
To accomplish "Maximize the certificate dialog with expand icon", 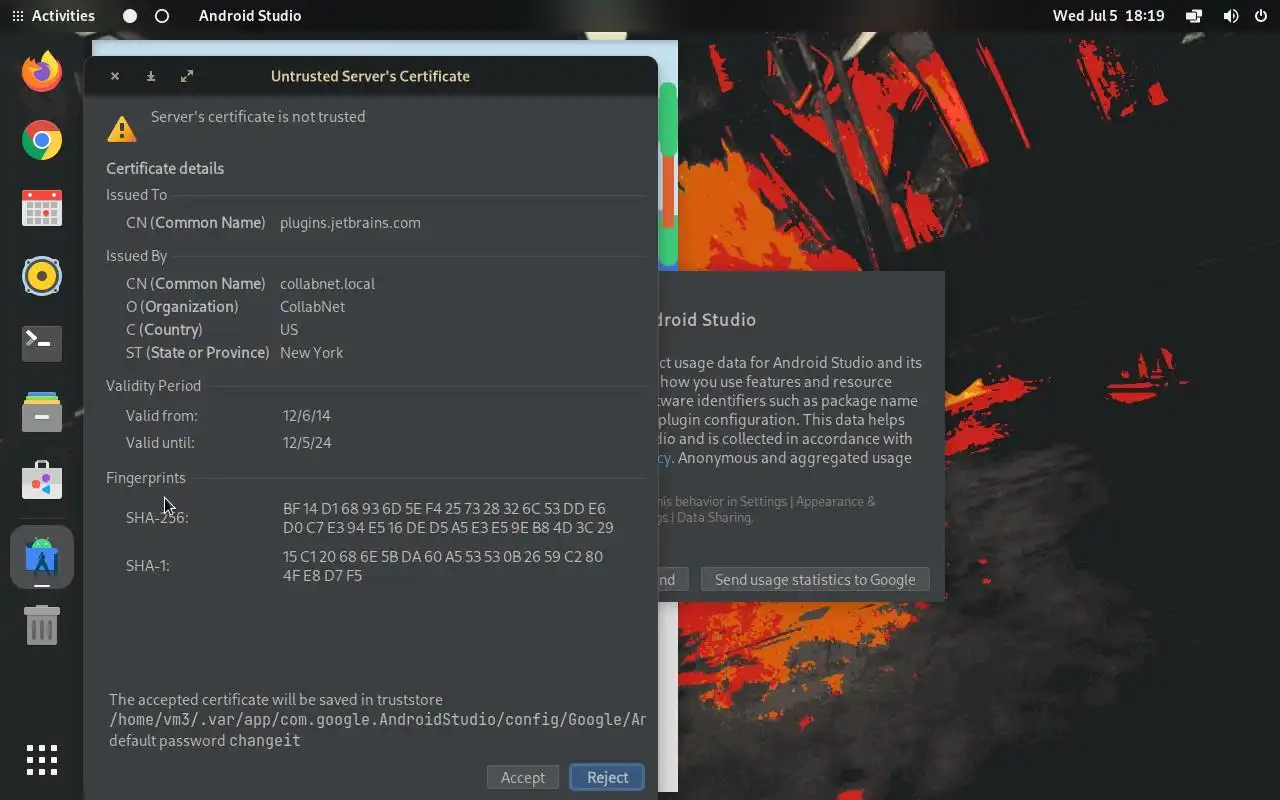I will tap(187, 76).
